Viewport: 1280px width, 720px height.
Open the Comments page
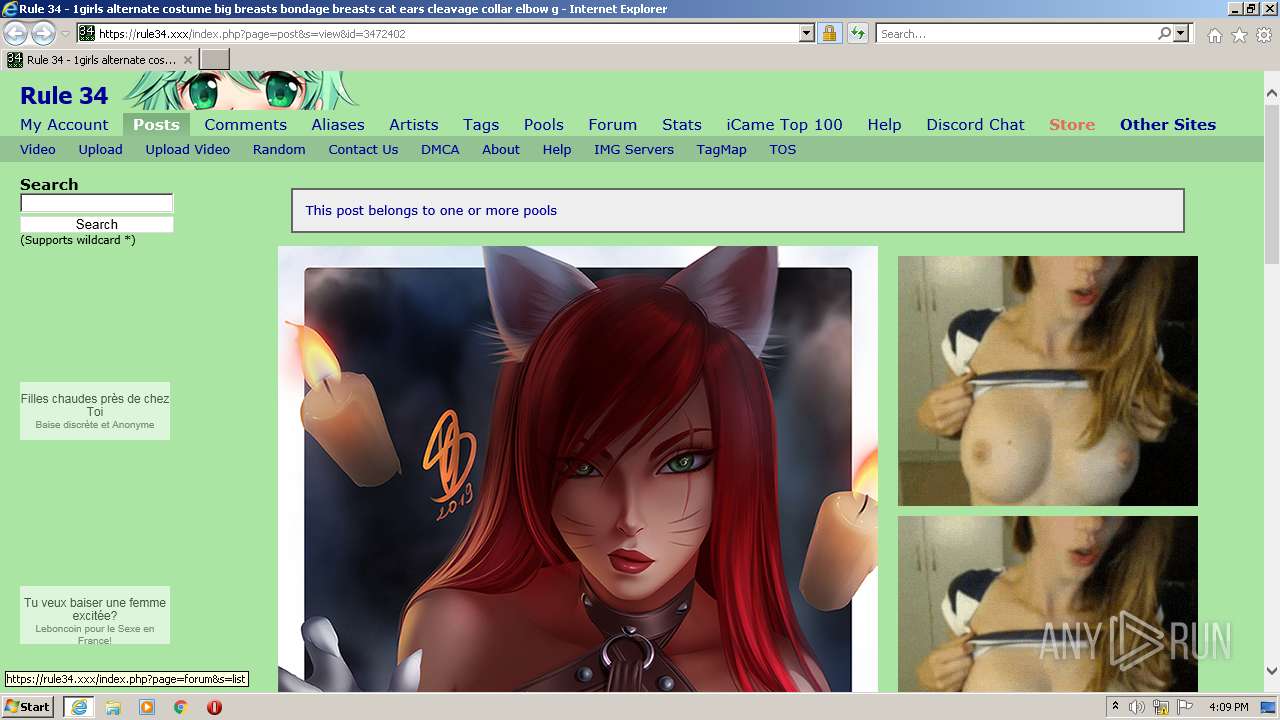pos(245,124)
